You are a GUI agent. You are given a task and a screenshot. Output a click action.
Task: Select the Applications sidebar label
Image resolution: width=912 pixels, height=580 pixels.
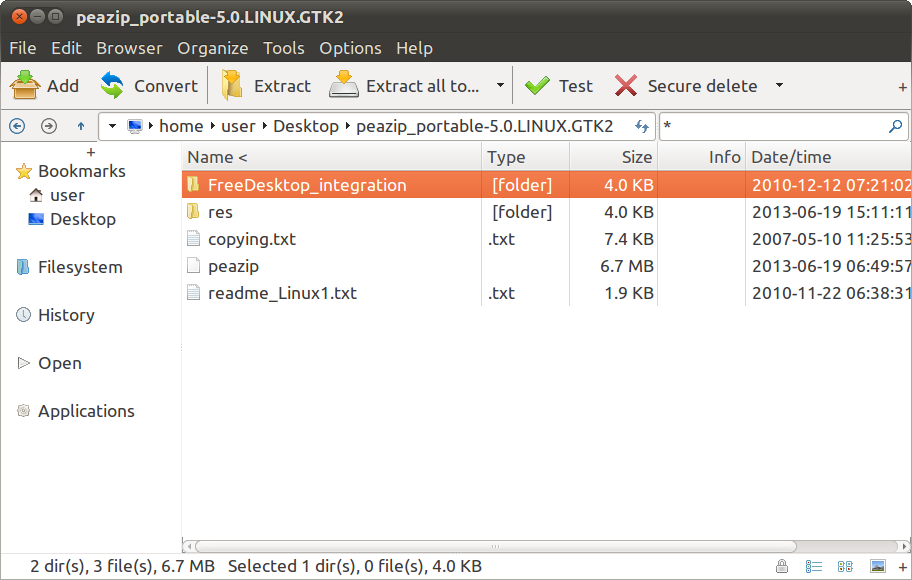(x=86, y=411)
